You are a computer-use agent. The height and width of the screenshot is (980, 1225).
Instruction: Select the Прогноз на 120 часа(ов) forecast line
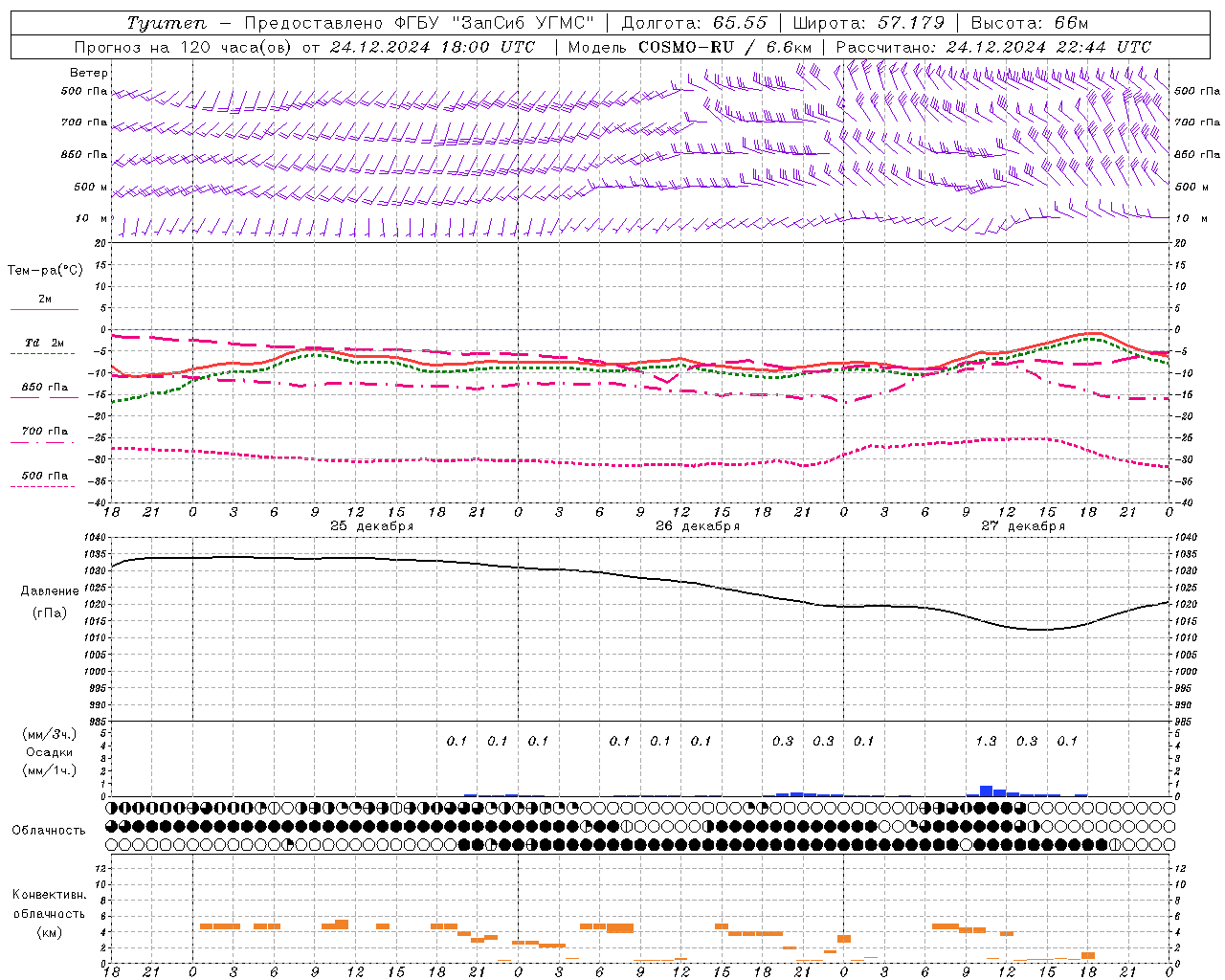pos(304,47)
